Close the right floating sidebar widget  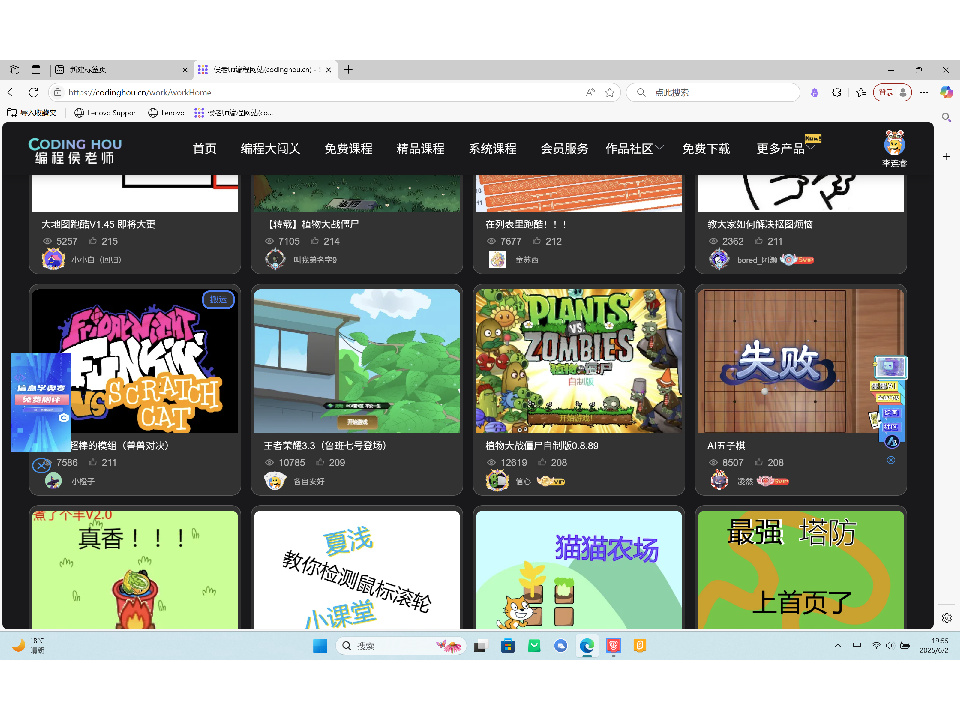pos(891,460)
